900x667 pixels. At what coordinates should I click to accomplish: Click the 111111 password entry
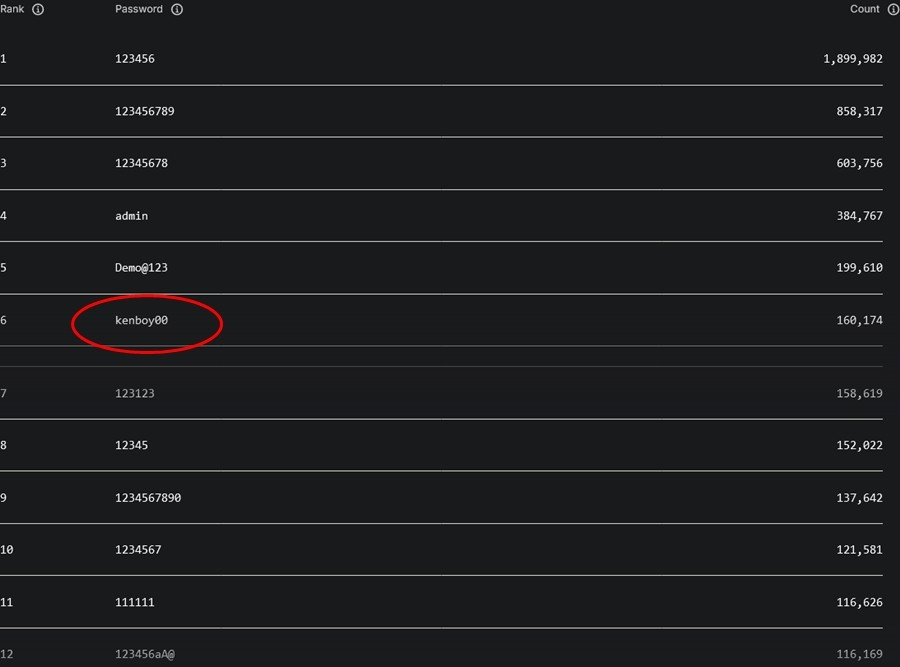pos(135,602)
